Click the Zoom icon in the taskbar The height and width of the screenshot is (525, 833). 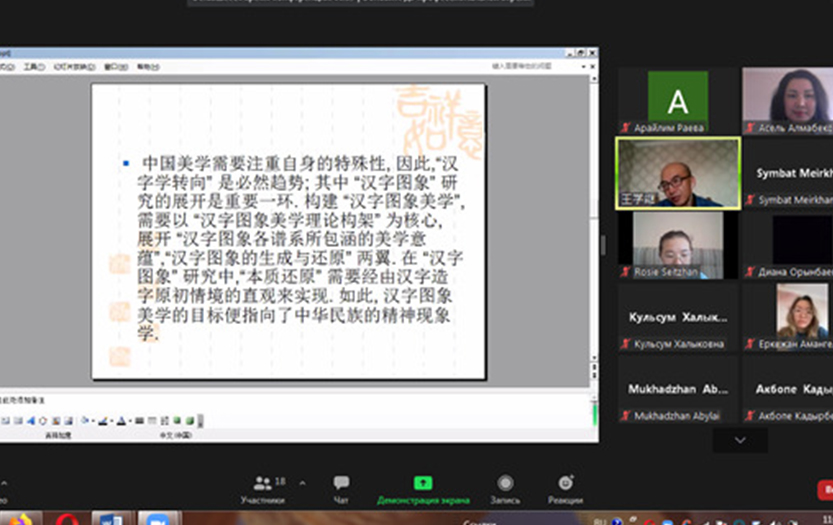pos(157,520)
